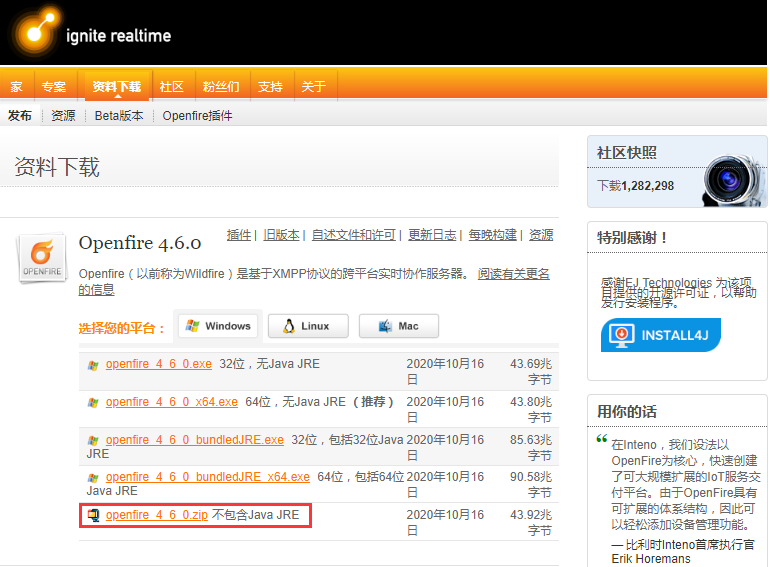This screenshot has width=770, height=567.
Task: Click the zip archive icon beside openfire_4_6_0.zip
Action: pyautogui.click(x=93, y=515)
